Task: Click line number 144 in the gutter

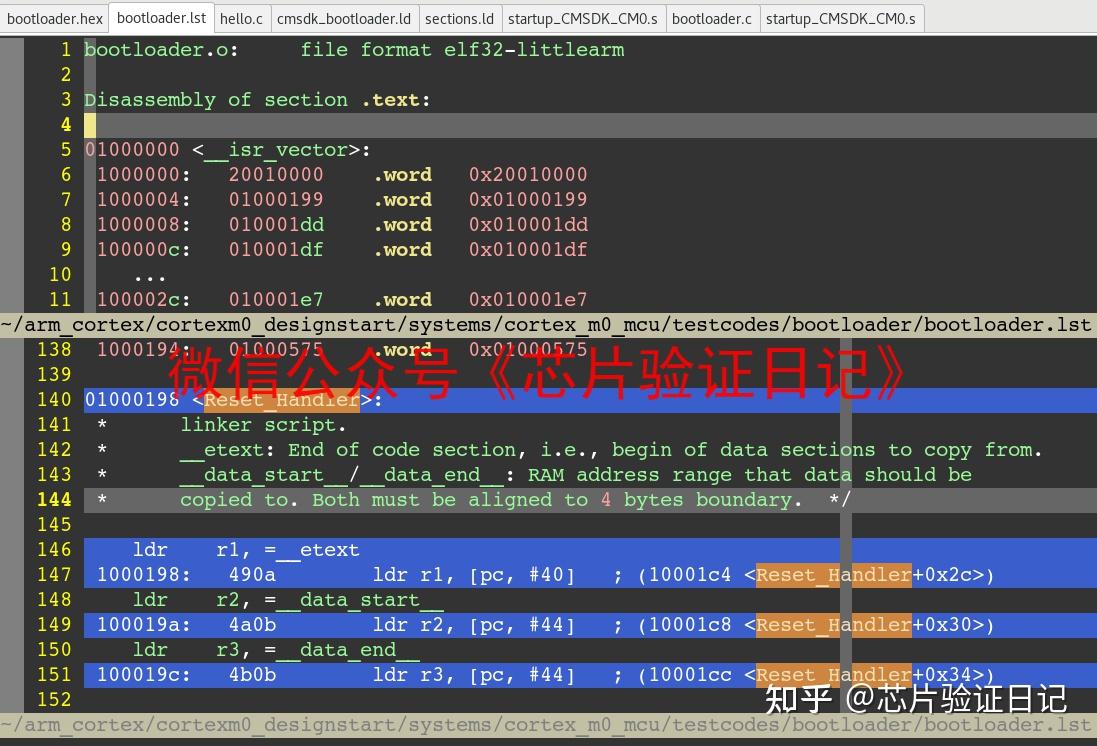Action: pyautogui.click(x=59, y=499)
